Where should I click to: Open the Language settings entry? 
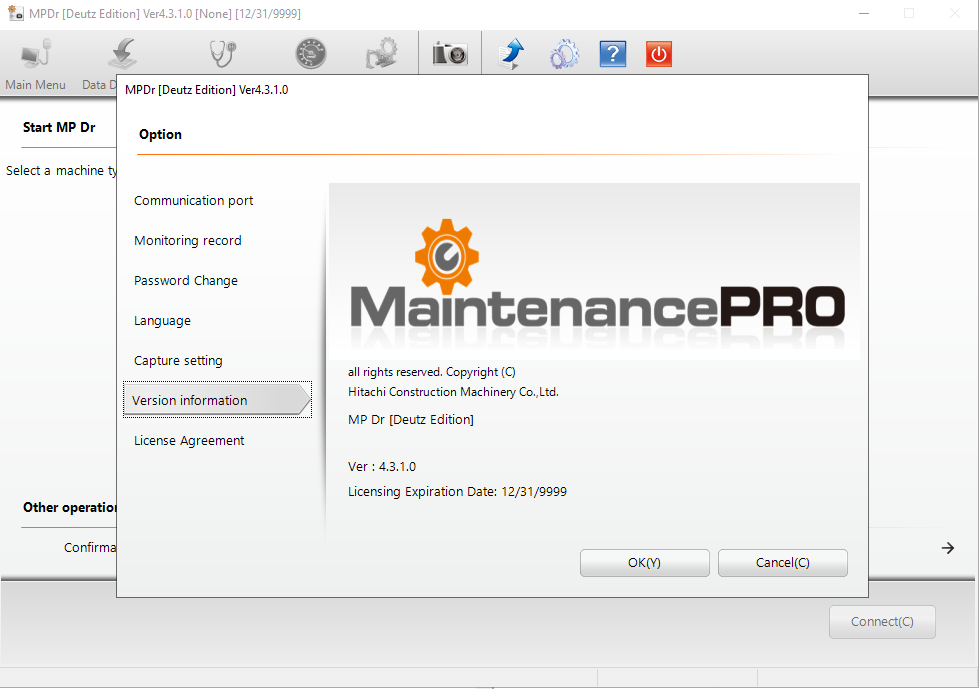click(x=162, y=320)
